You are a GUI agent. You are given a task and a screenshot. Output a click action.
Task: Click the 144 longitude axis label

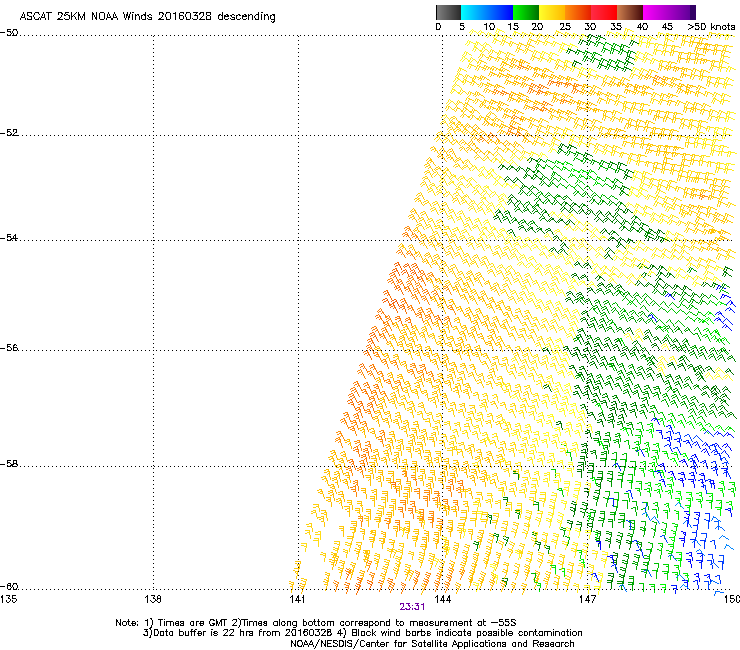(x=442, y=599)
